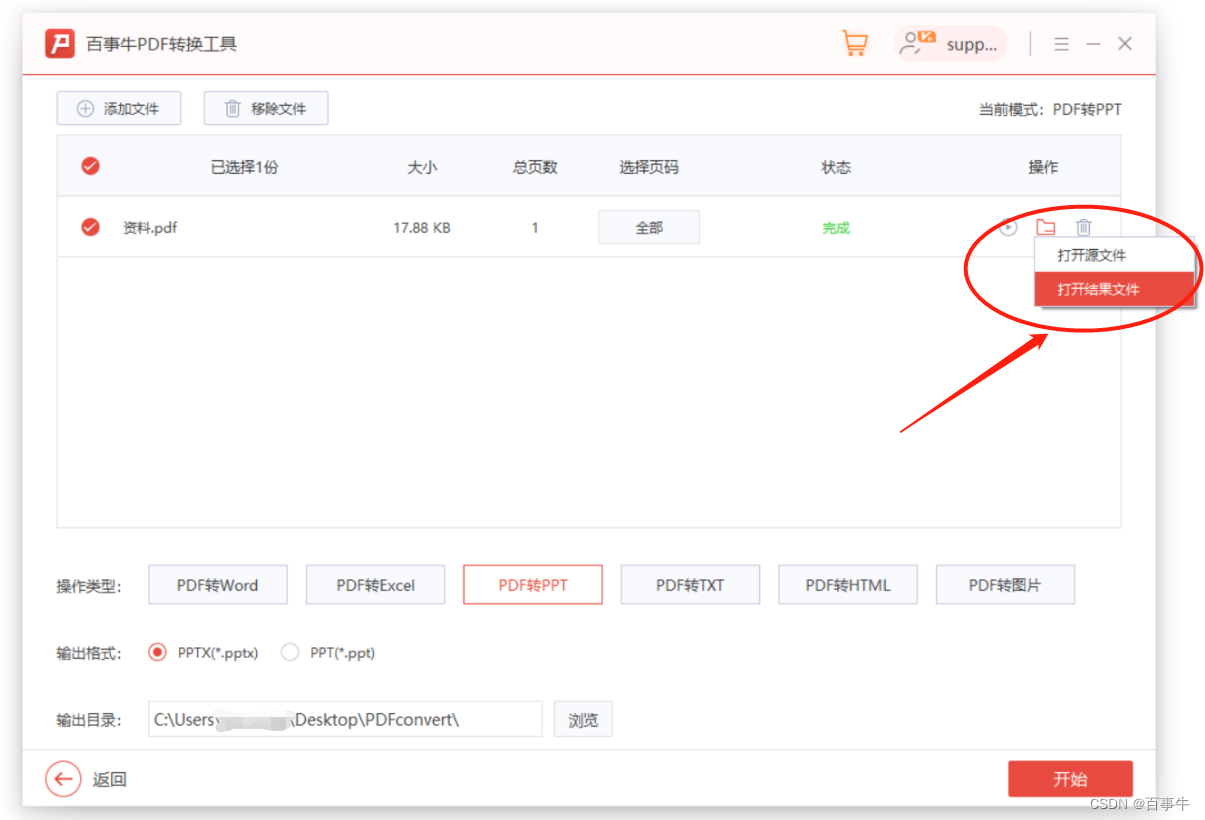This screenshot has width=1205, height=820.
Task: Open the shopping cart icon
Action: (855, 44)
